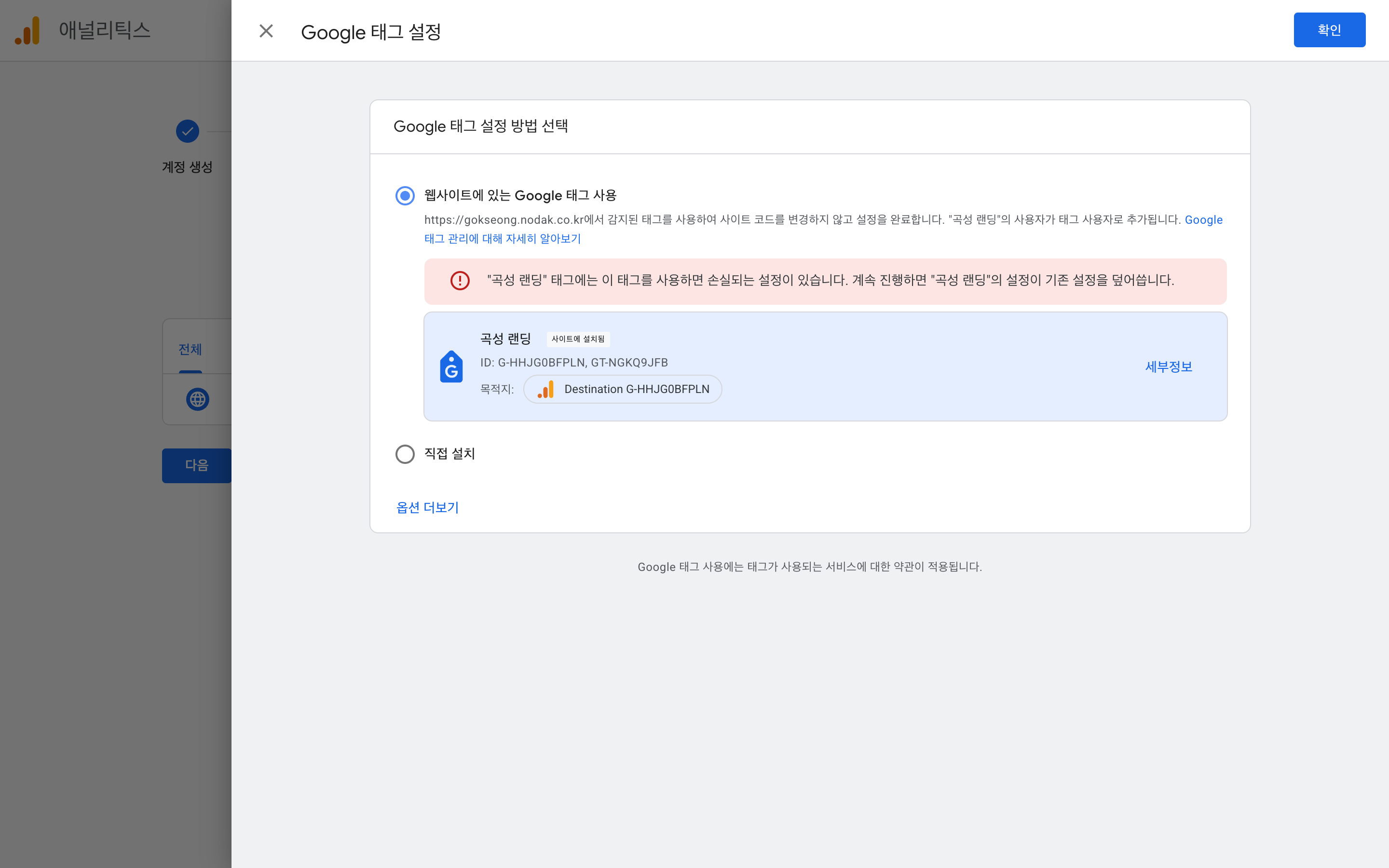The image size is (1389, 868).
Task: Expand 옵션 더보기
Action: (x=428, y=507)
